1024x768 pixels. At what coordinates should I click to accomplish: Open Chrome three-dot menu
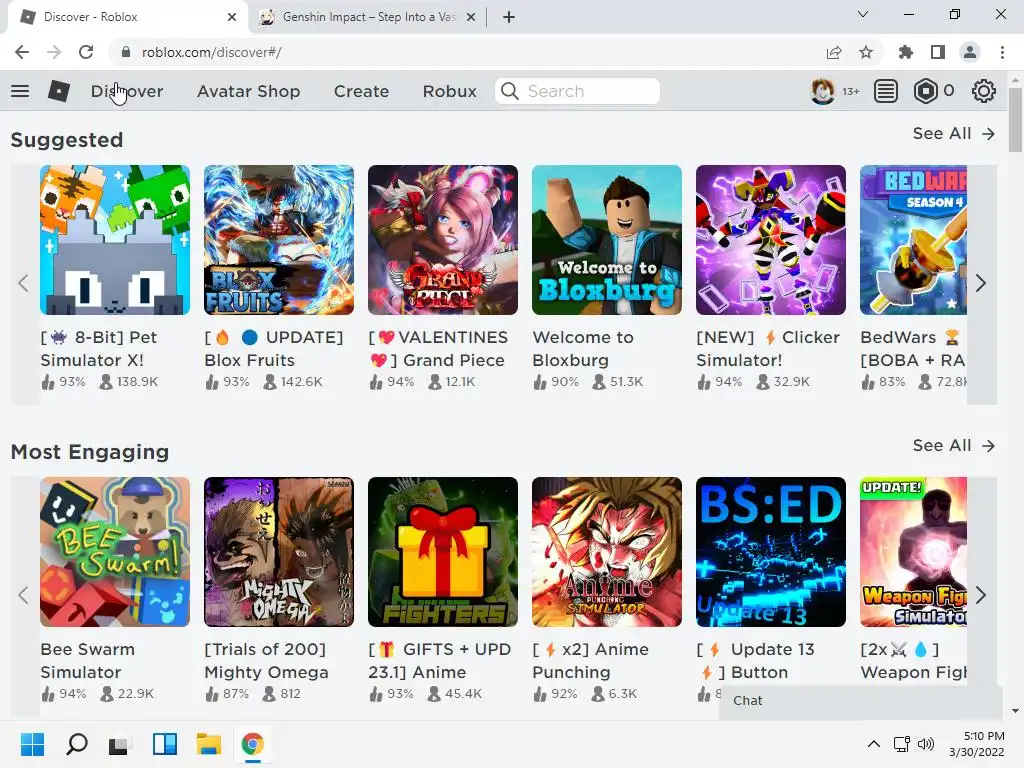(x=1002, y=52)
